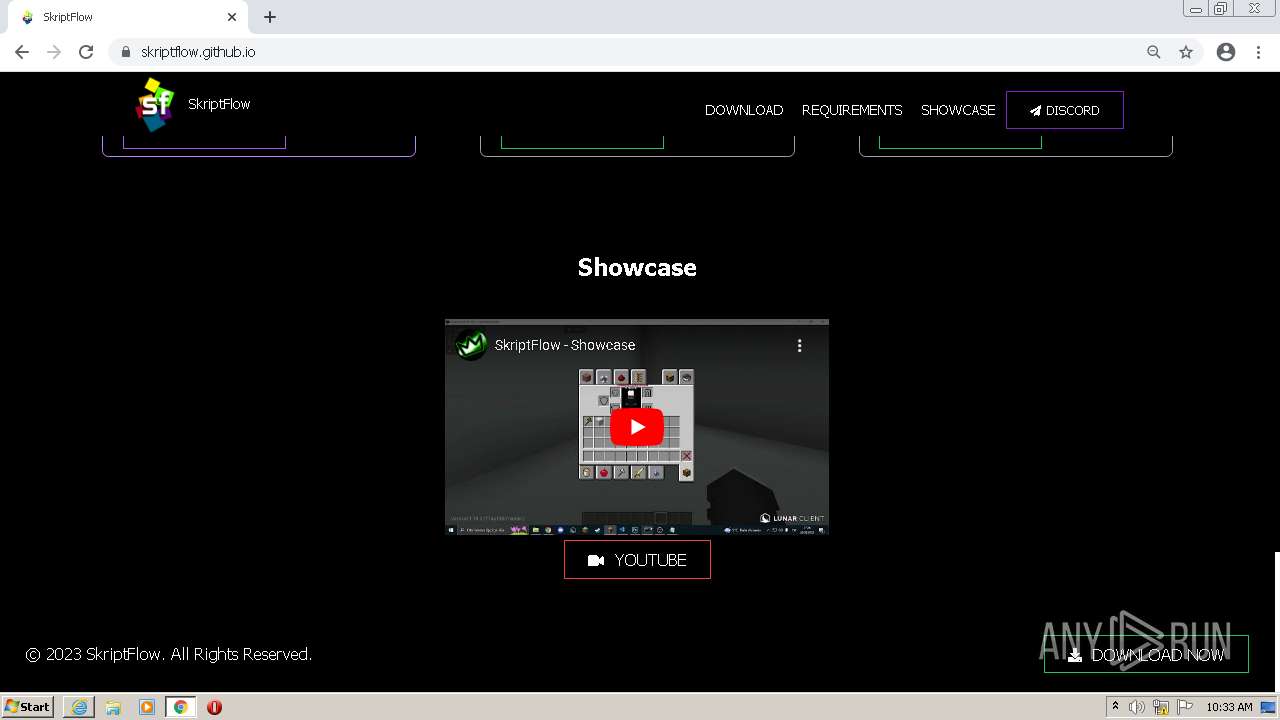The width and height of the screenshot is (1280, 720).
Task: Bookmark this page with the star
Action: tap(1186, 52)
